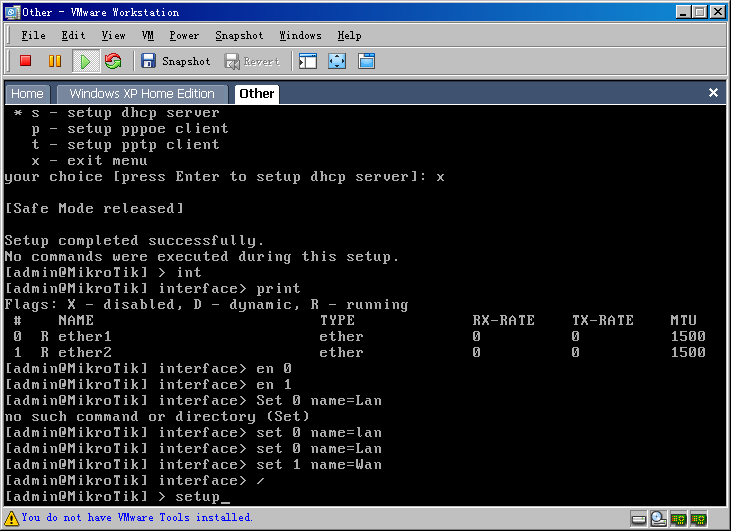Click the 'interface> print' command line
This screenshot has width=731, height=531.
pyautogui.click(x=152, y=289)
